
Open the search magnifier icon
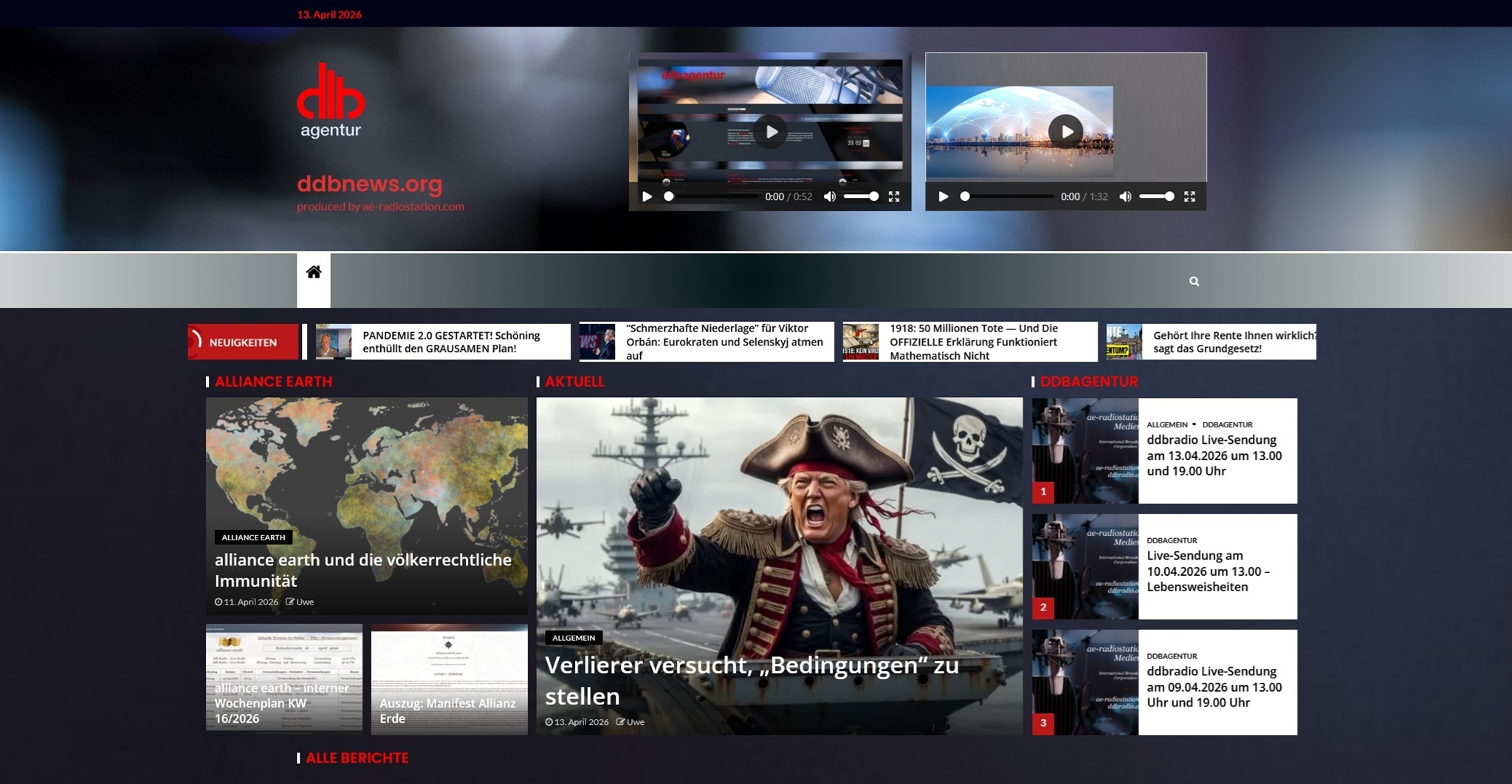(x=1194, y=281)
